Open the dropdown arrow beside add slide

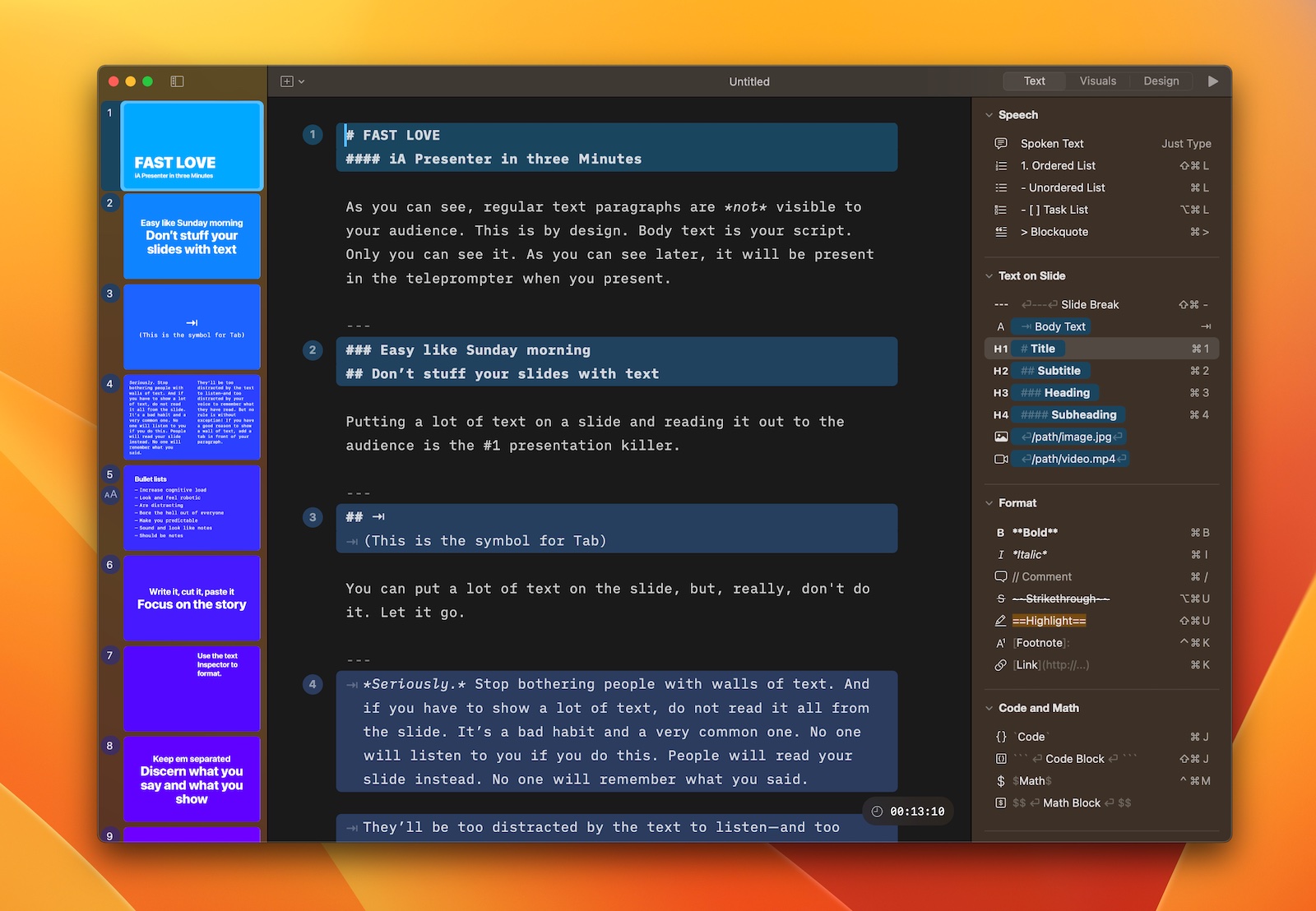pos(302,81)
